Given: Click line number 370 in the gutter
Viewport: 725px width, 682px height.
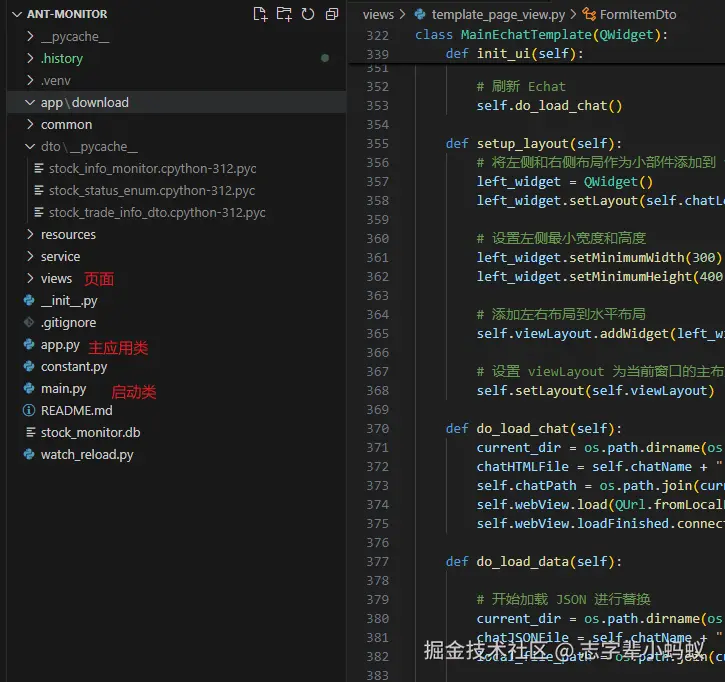Looking at the screenshot, I should click(377, 429).
